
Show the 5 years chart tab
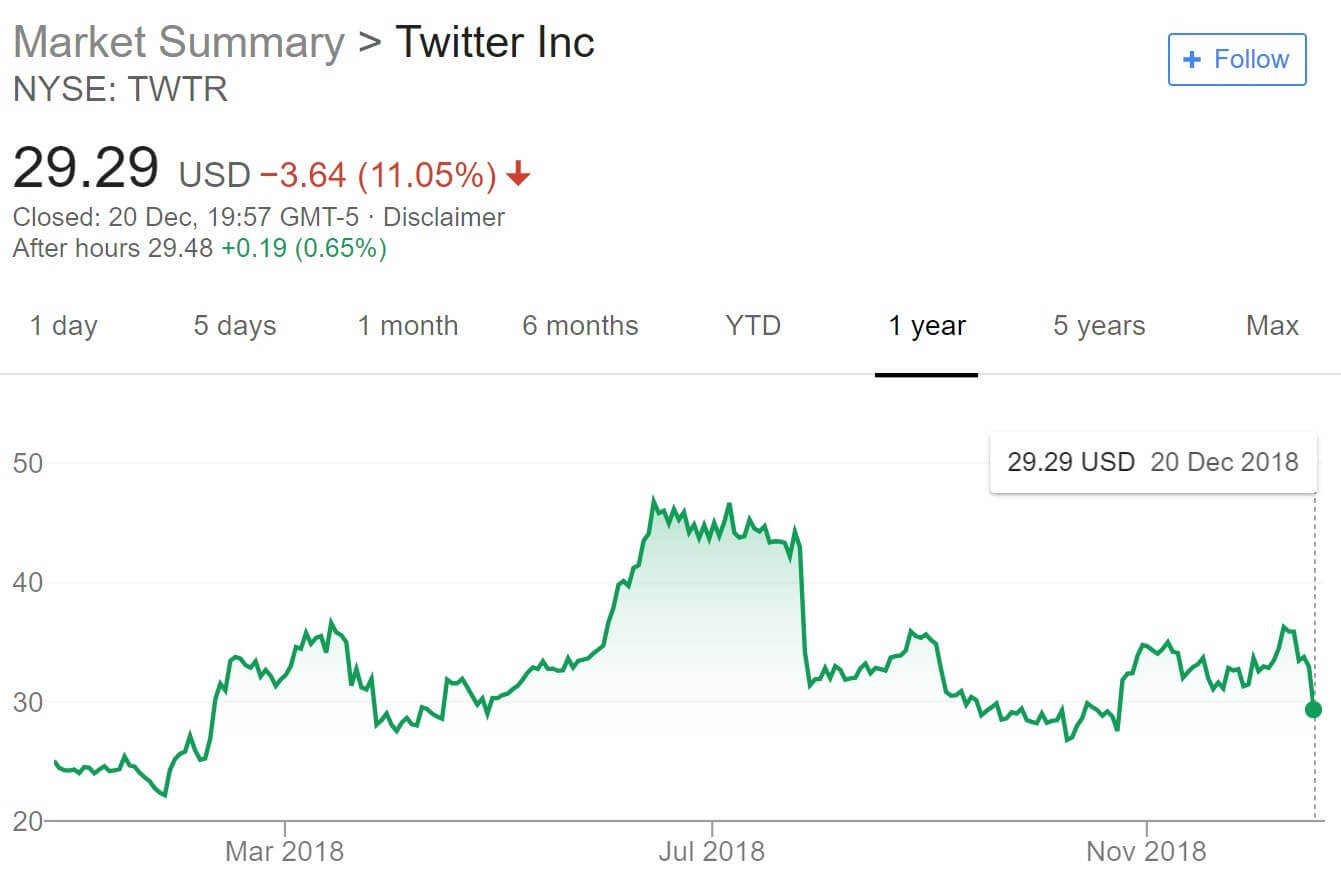(x=1099, y=326)
